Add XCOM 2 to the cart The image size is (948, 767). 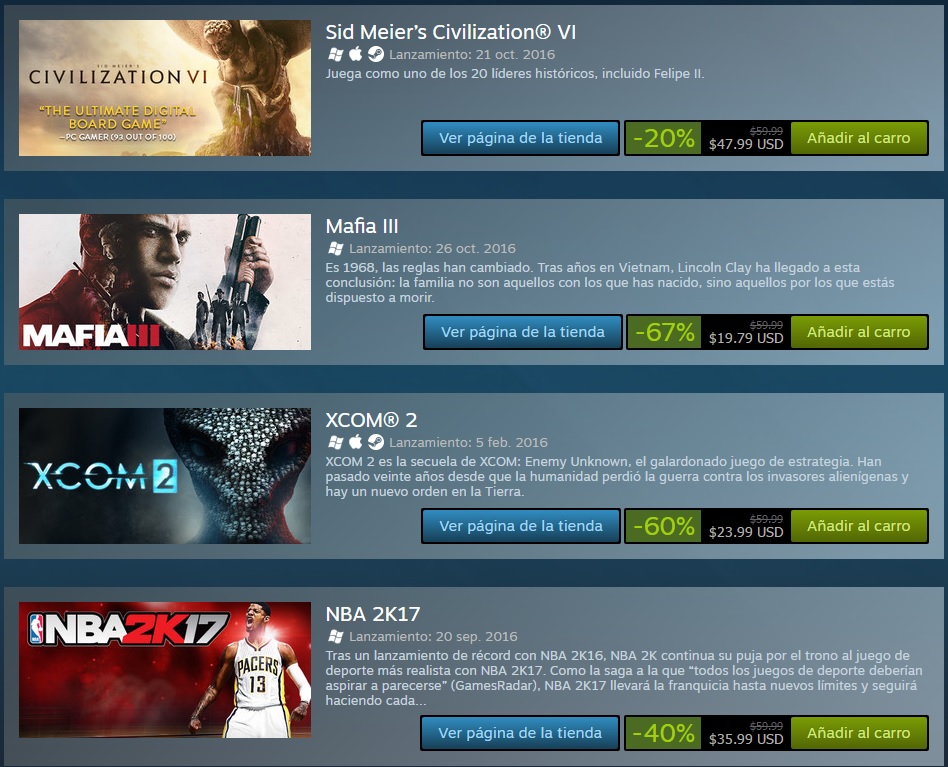859,526
